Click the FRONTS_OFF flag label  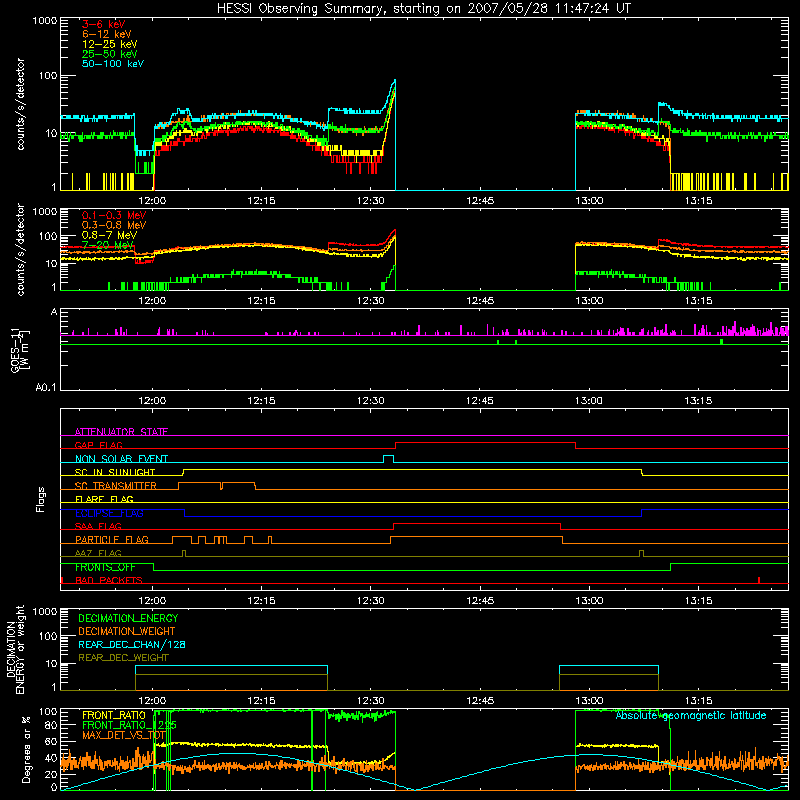(105, 567)
